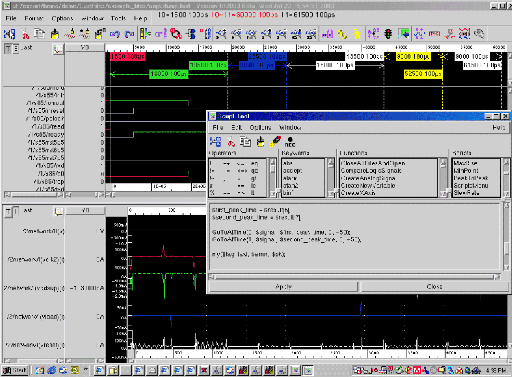Click the paste icon in Script Tool toolbar

[x=260, y=142]
